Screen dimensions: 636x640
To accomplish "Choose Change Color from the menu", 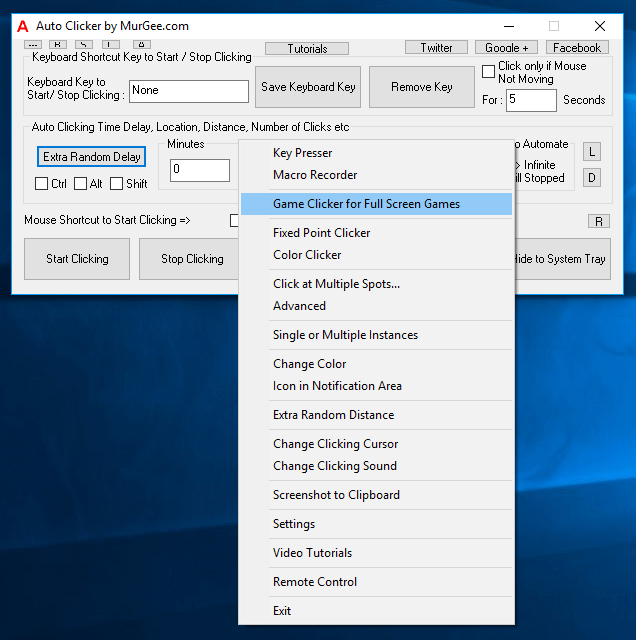I will coord(376,364).
